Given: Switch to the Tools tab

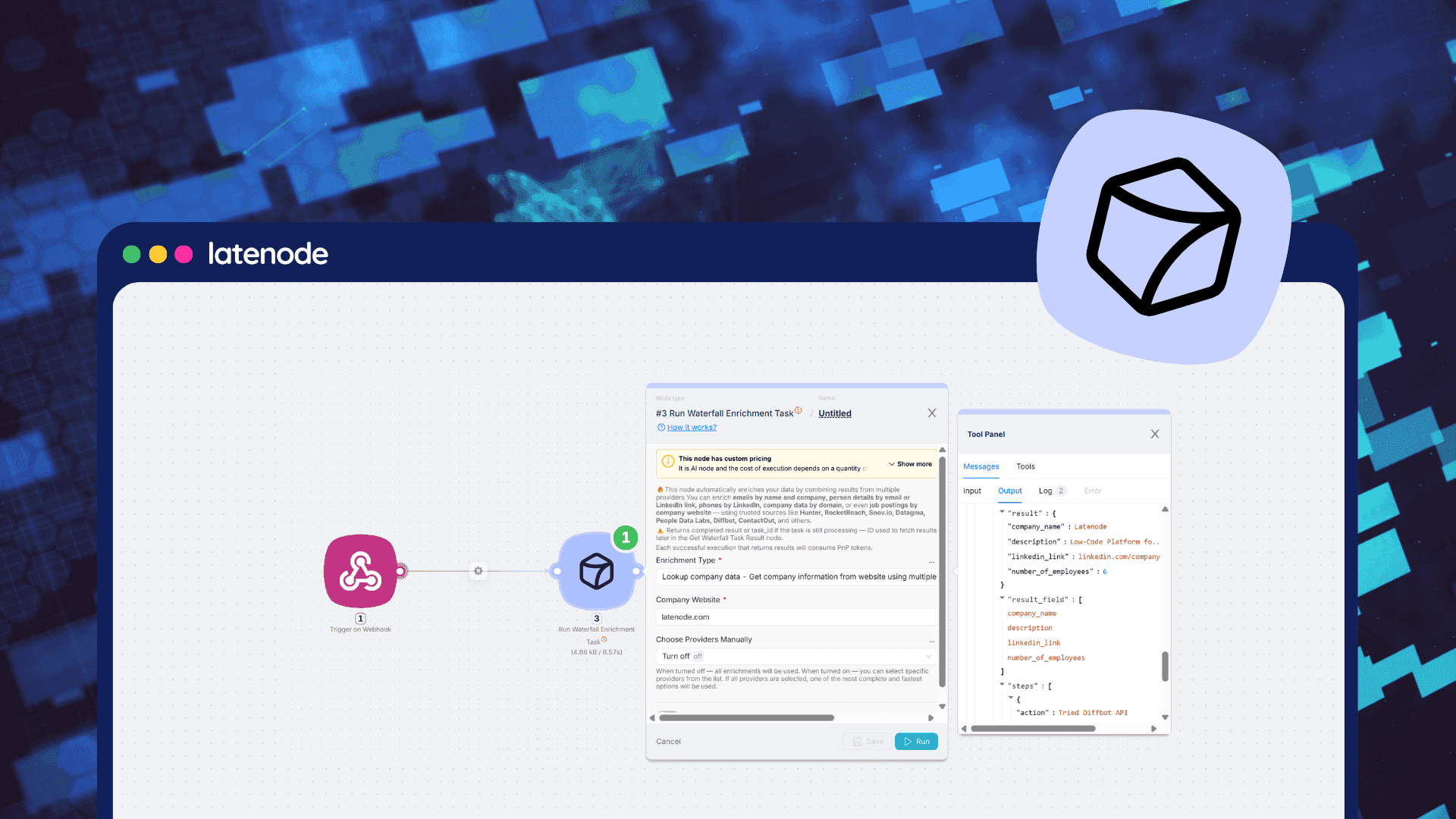Looking at the screenshot, I should click(1025, 466).
